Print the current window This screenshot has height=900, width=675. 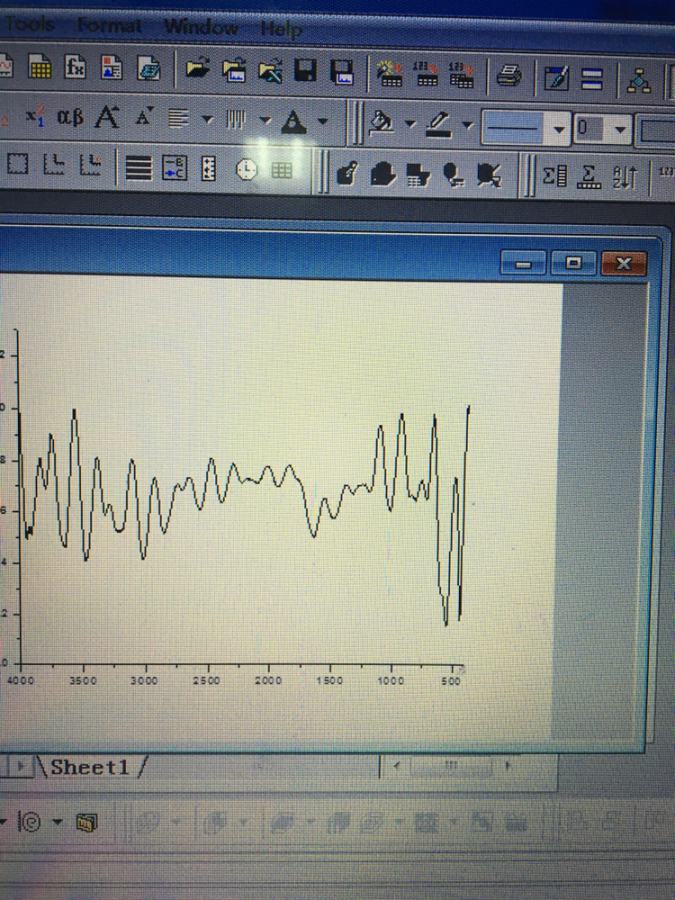coord(509,76)
